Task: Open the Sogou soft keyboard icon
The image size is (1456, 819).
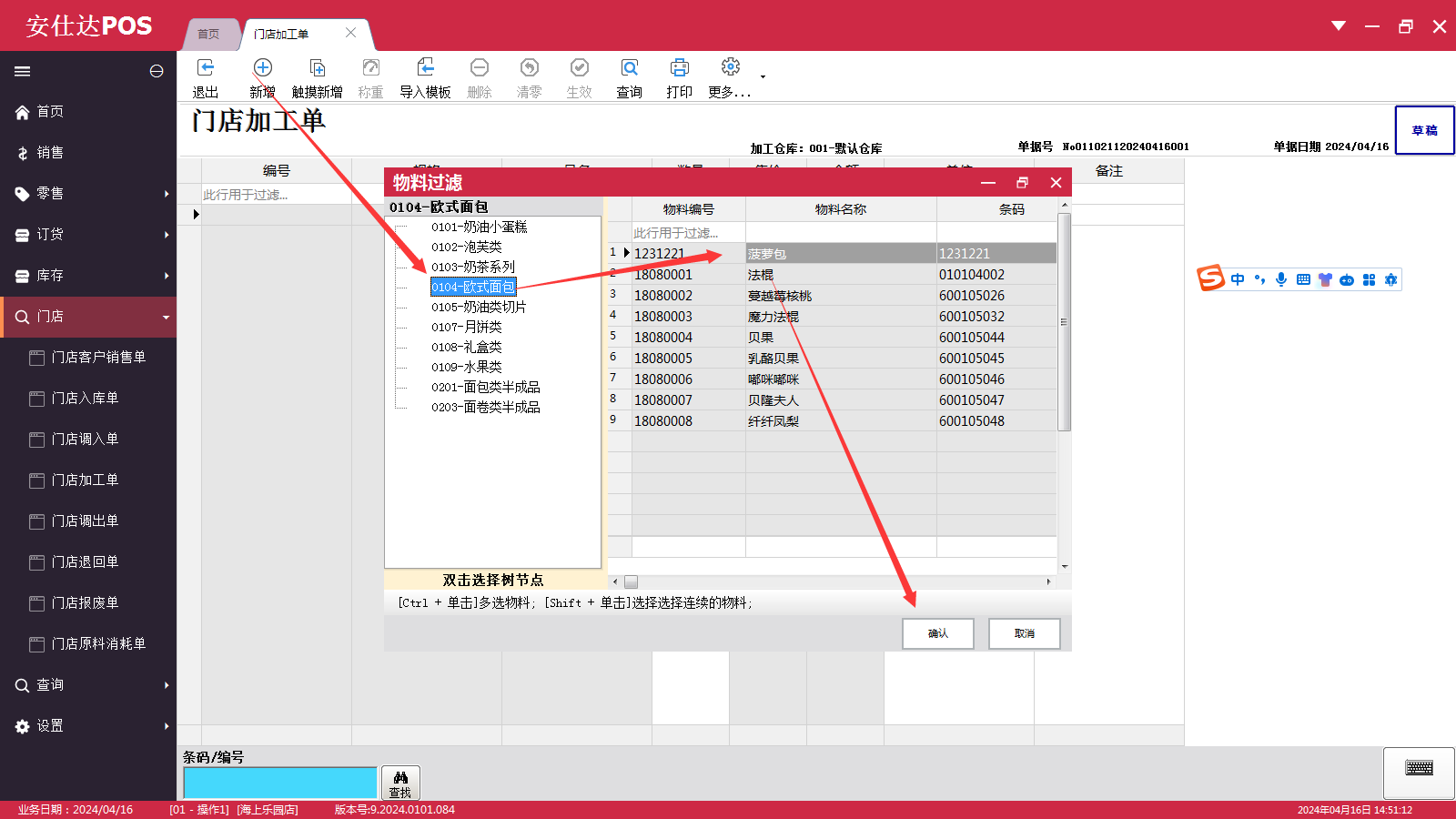Action: [x=1303, y=279]
